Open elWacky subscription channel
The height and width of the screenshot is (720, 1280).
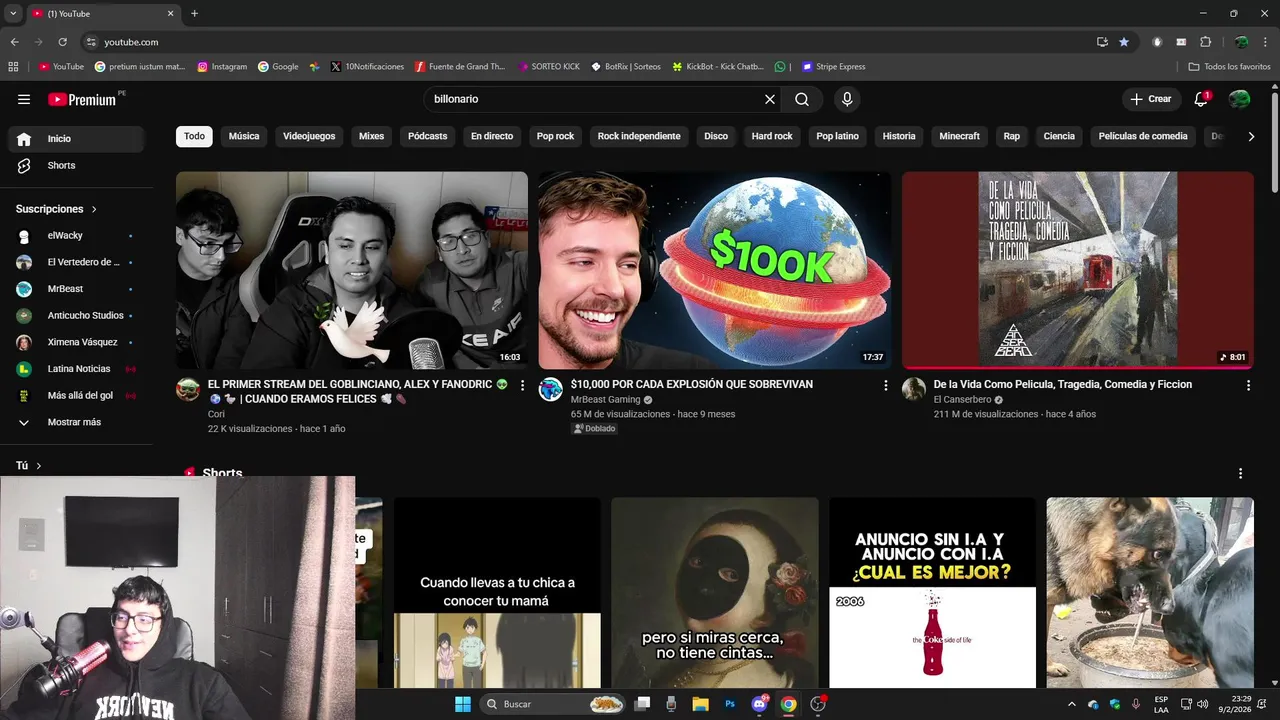[76, 236]
